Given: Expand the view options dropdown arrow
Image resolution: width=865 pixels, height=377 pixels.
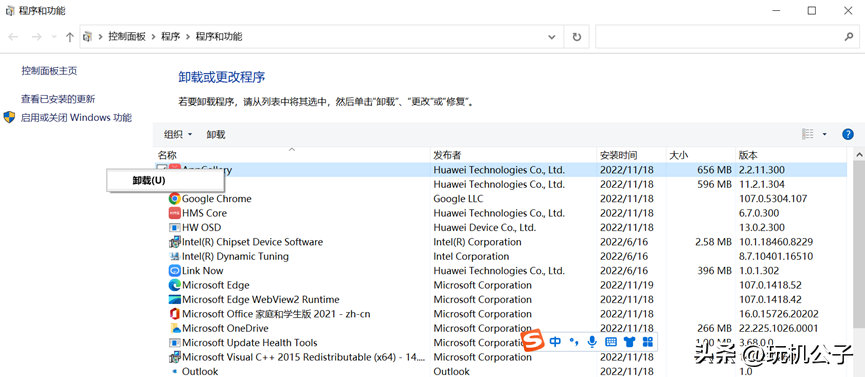Looking at the screenshot, I should click(825, 134).
